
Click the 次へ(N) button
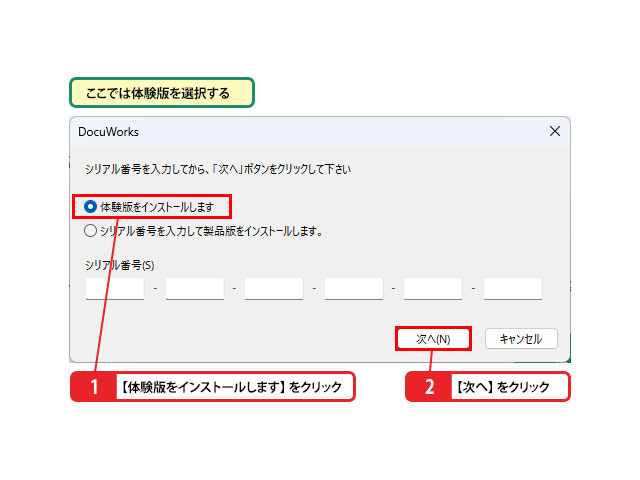(433, 339)
